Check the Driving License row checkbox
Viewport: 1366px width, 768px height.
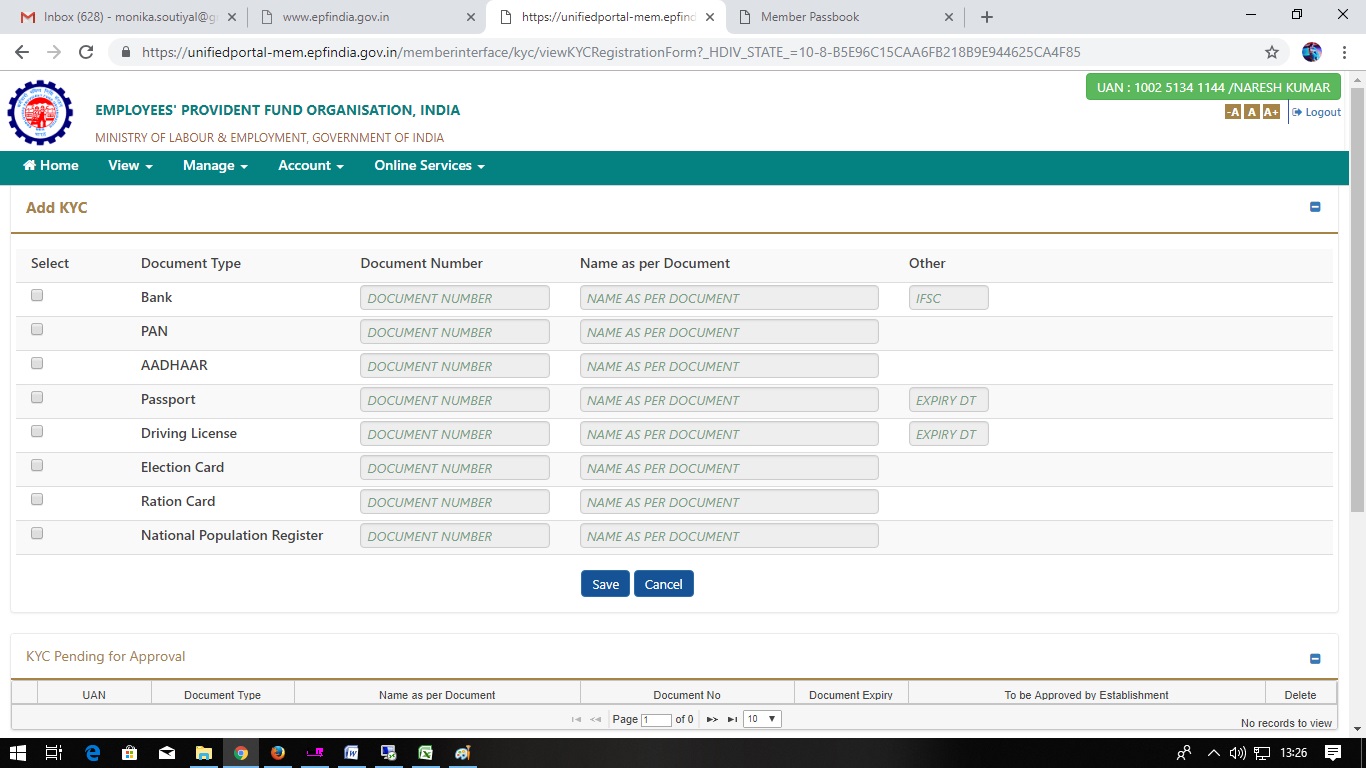pos(37,431)
